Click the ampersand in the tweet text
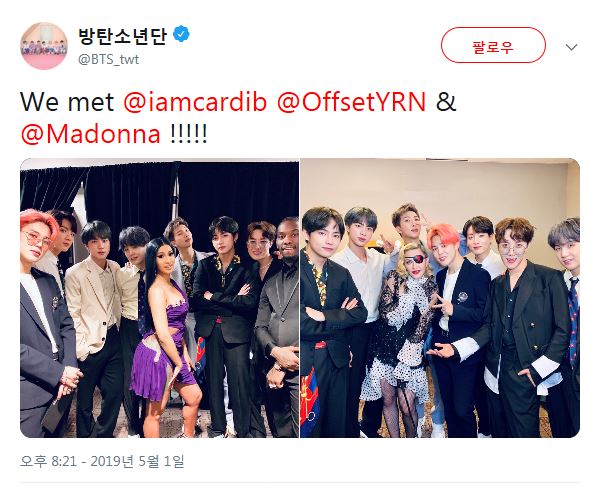Viewport: 611px width, 484px height. click(x=446, y=102)
